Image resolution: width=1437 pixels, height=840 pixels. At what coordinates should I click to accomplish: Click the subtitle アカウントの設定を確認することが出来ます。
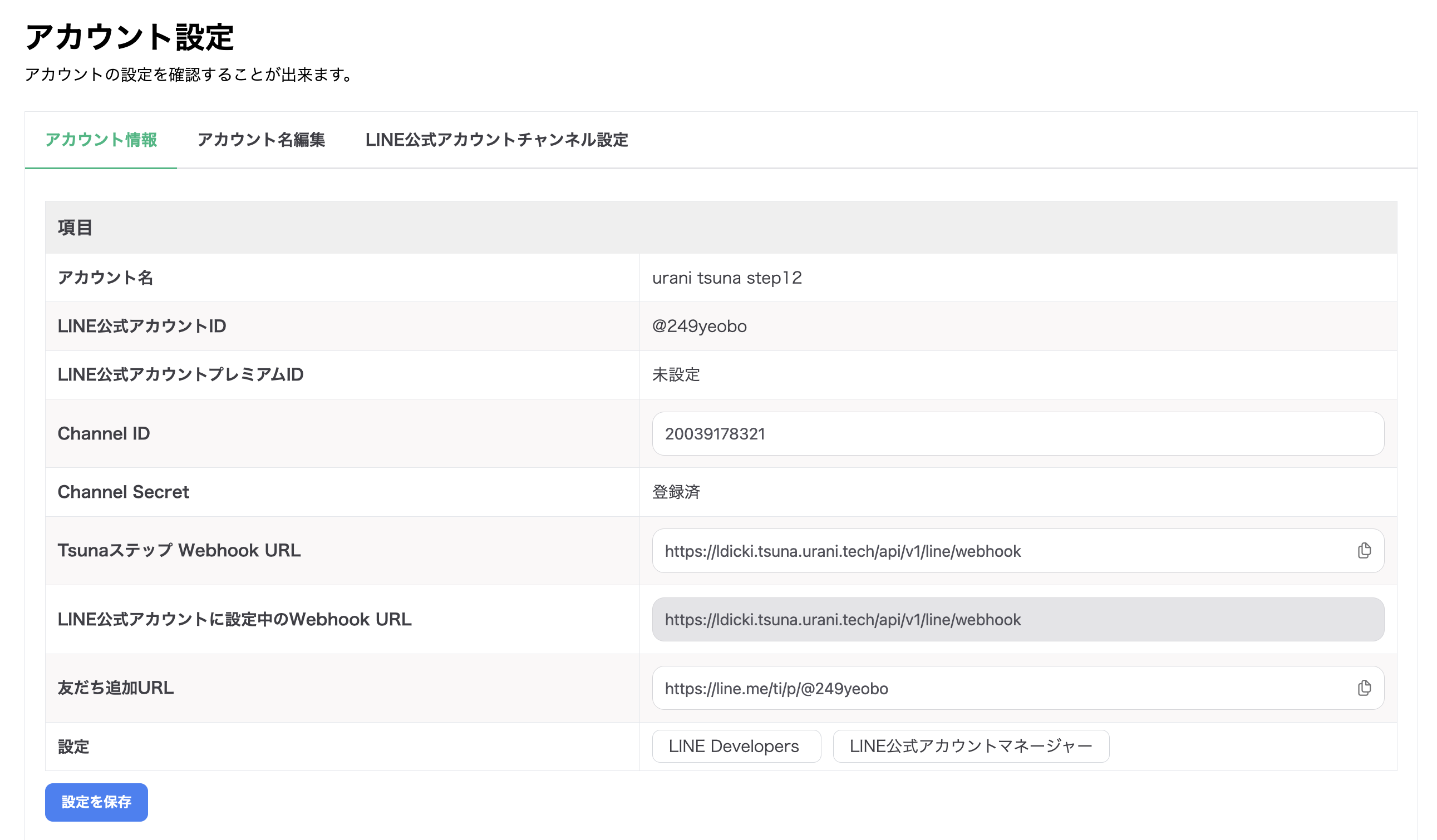(x=189, y=75)
